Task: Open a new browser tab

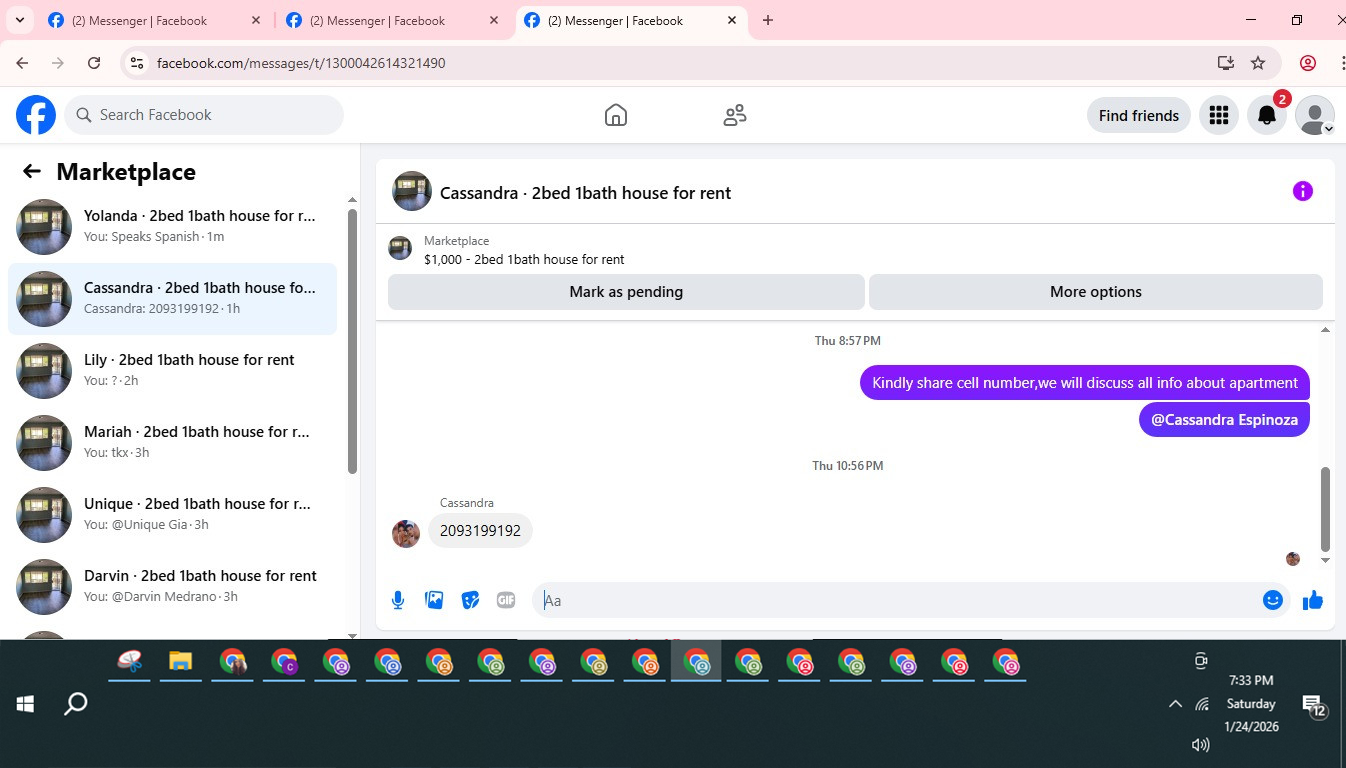Action: point(768,20)
